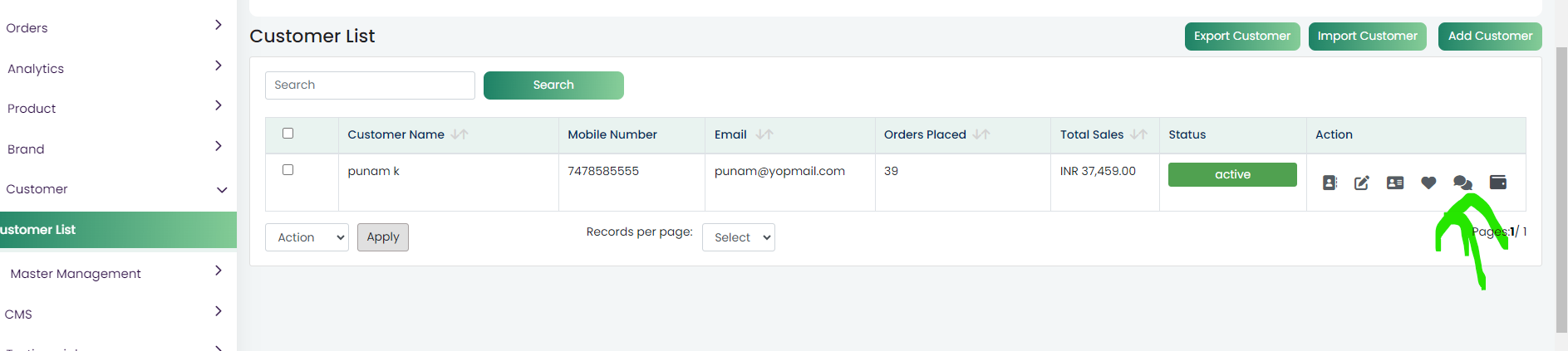This screenshot has width=1568, height=351.
Task: Tick the select-all checkbox in table header
Action: 288,133
